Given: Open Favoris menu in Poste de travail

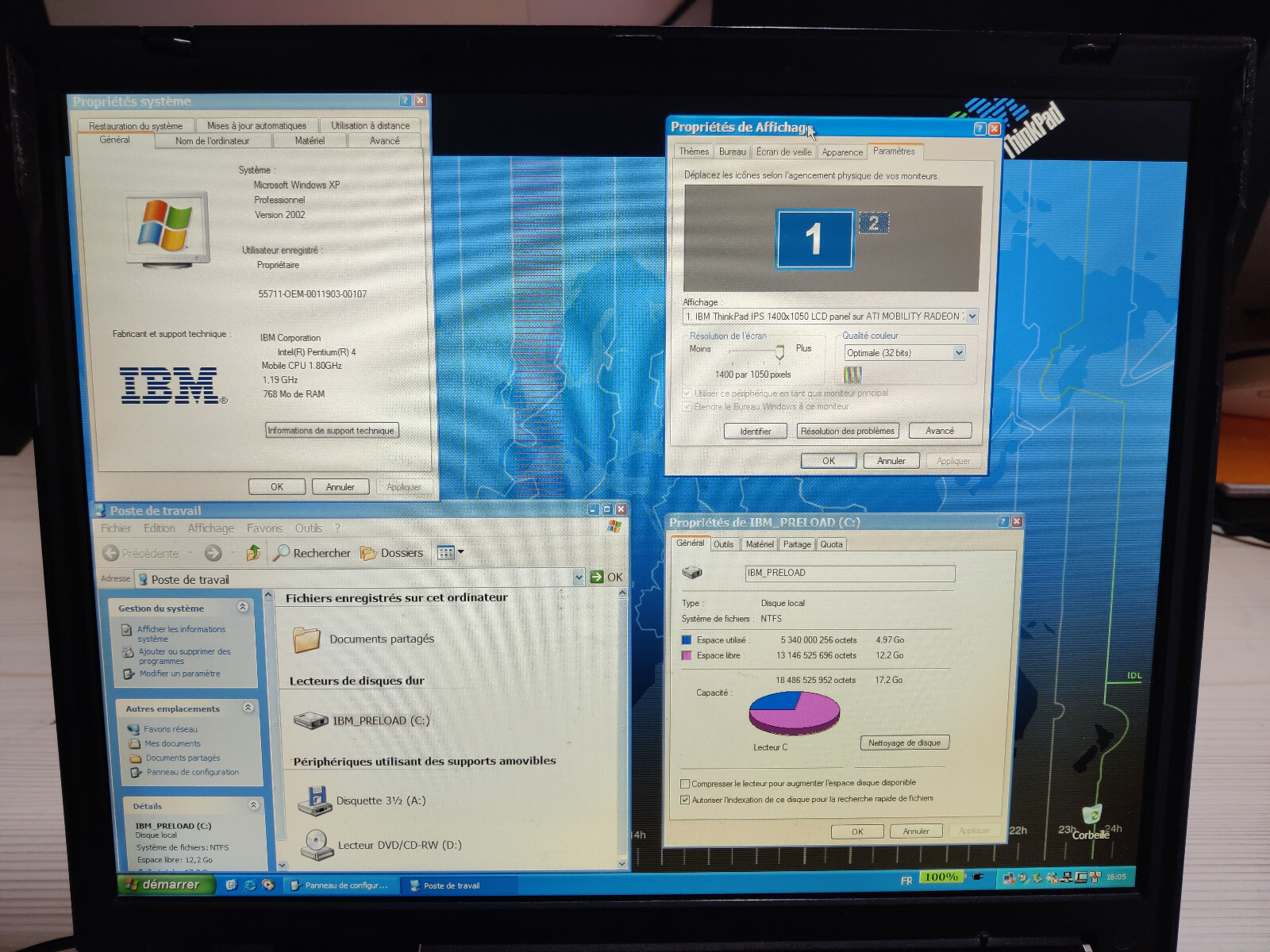Looking at the screenshot, I should pyautogui.click(x=264, y=528).
